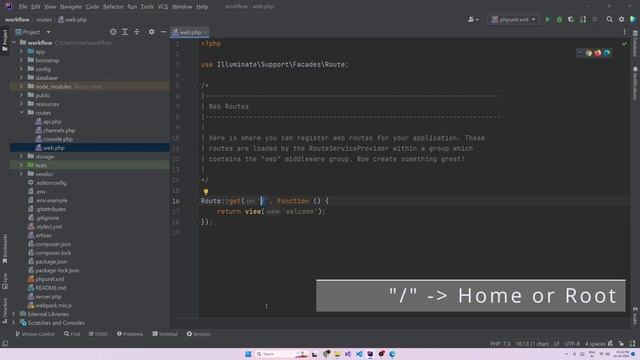Run with coverage icon
640x360 pixels.
(x=571, y=19)
